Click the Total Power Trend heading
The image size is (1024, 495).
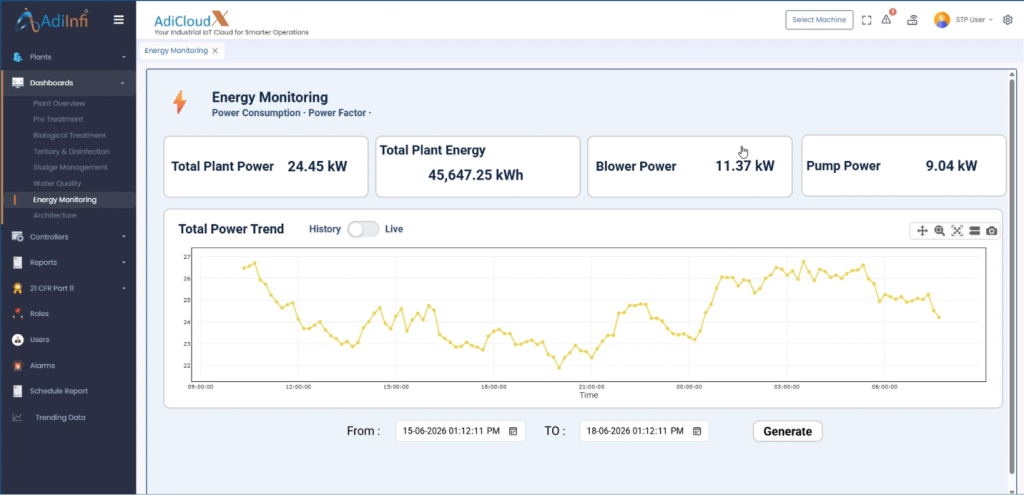(231, 229)
